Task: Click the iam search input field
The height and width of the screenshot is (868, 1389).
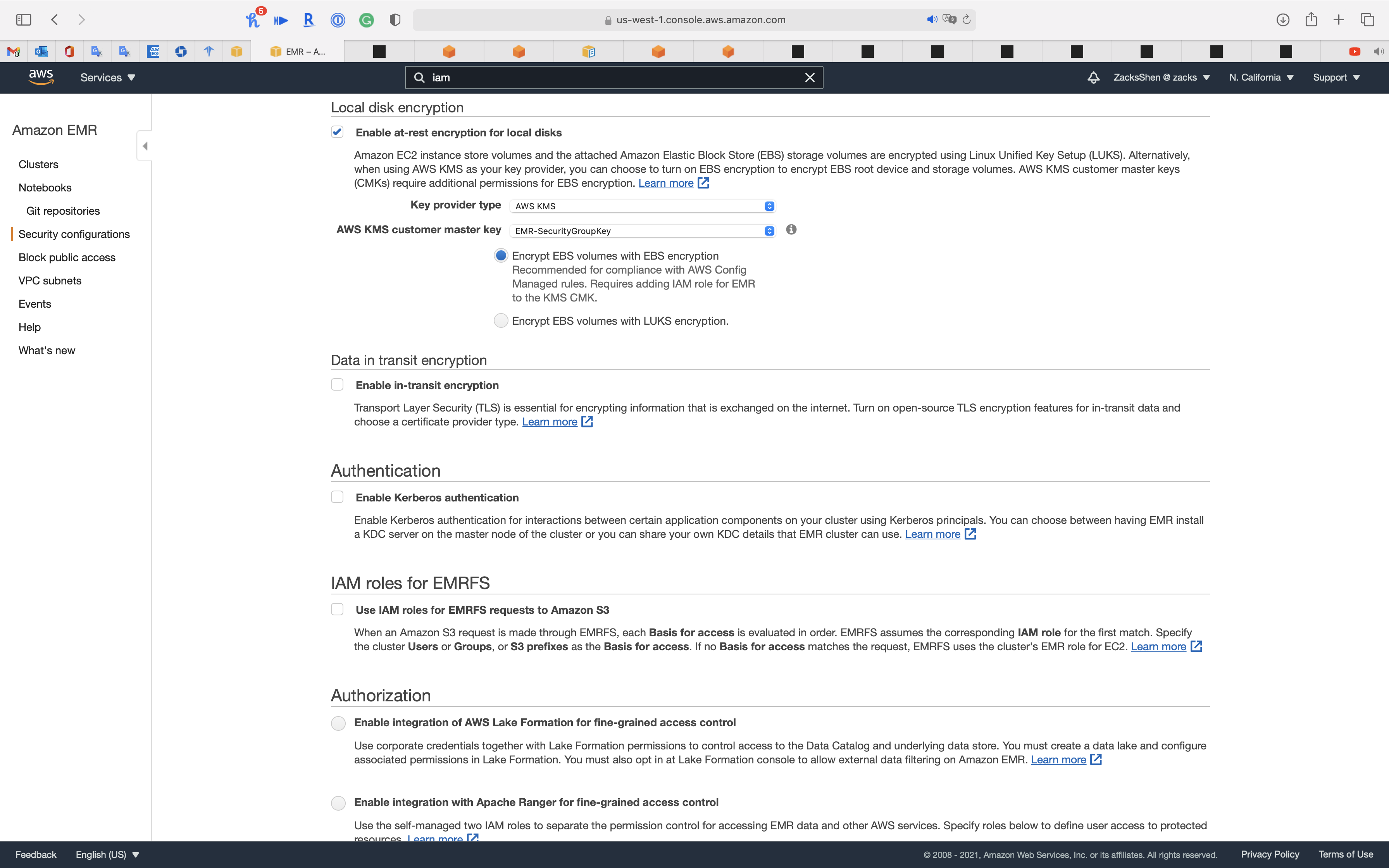Action: click(614, 77)
